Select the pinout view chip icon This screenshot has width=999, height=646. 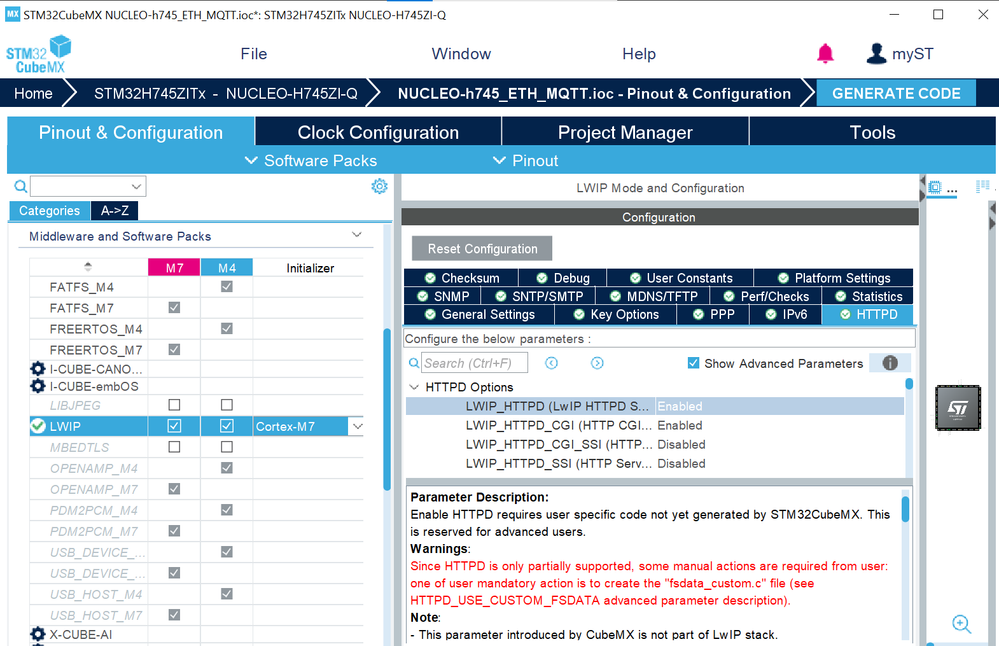935,187
